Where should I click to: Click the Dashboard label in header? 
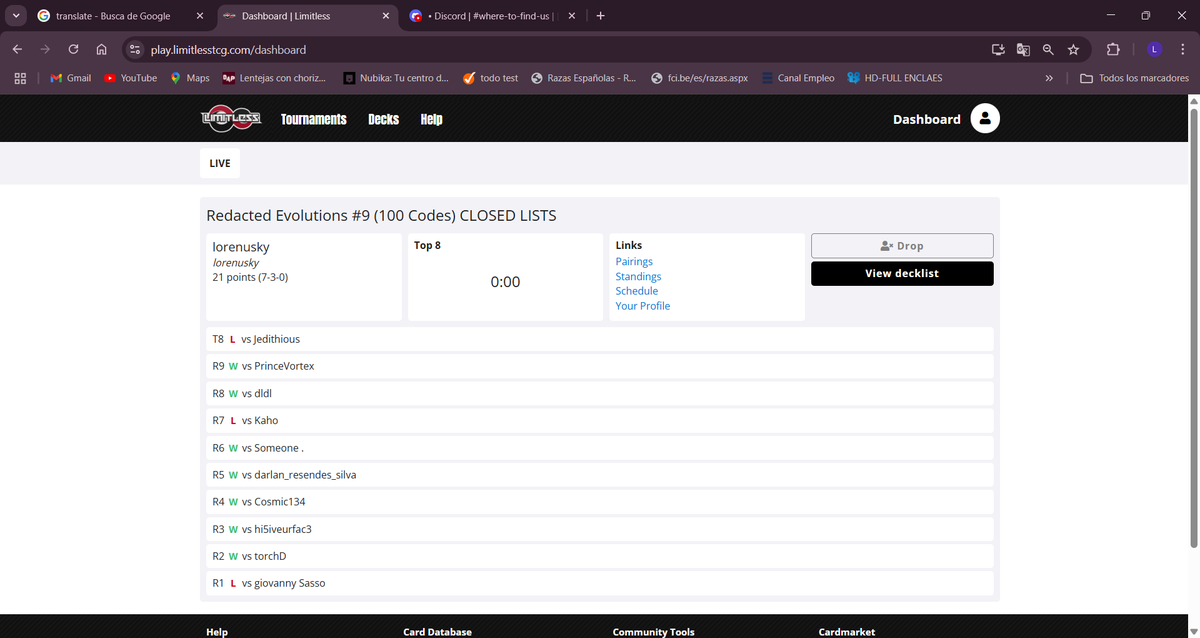(x=926, y=119)
